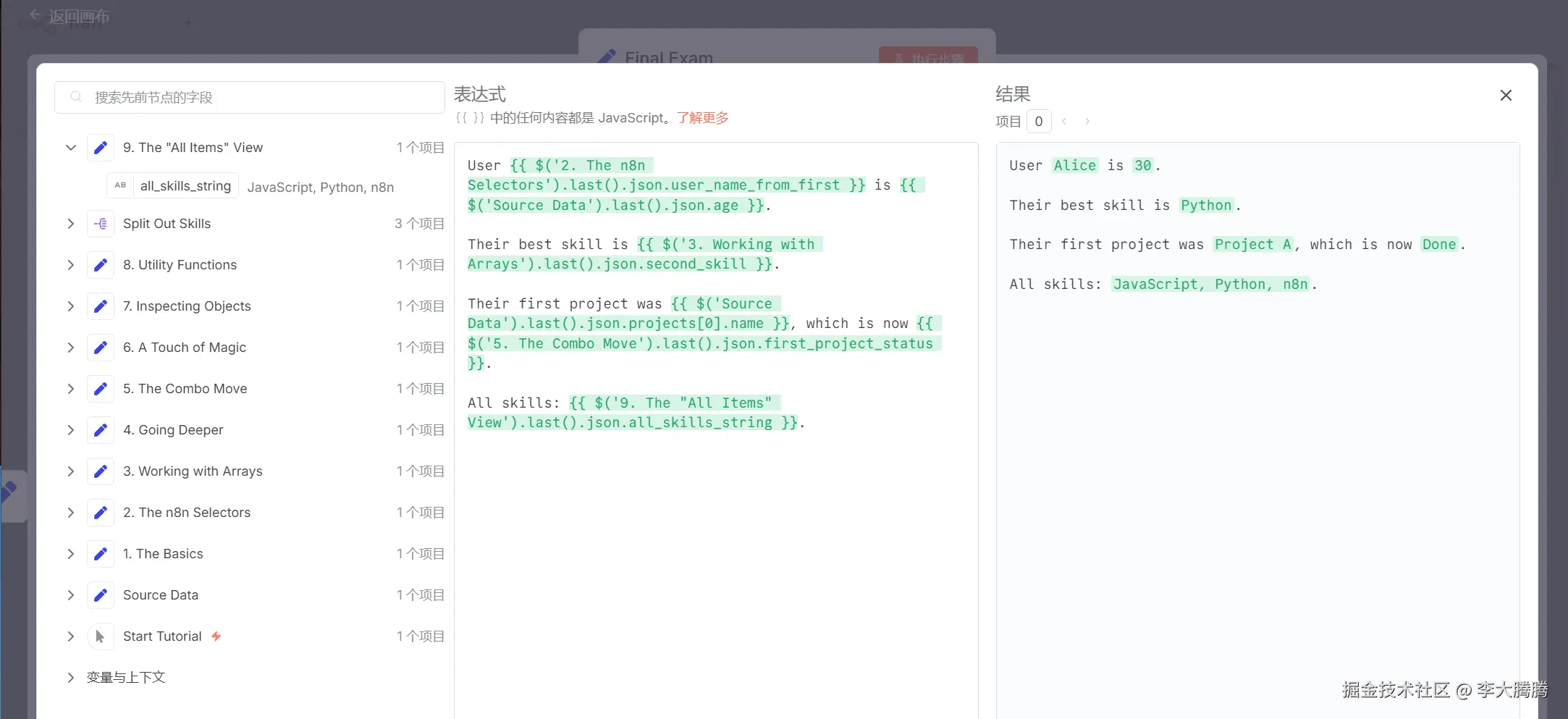Click the pencil icon beside 5. The Combo Move
Image resolution: width=1568 pixels, height=719 pixels.
[x=101, y=389]
